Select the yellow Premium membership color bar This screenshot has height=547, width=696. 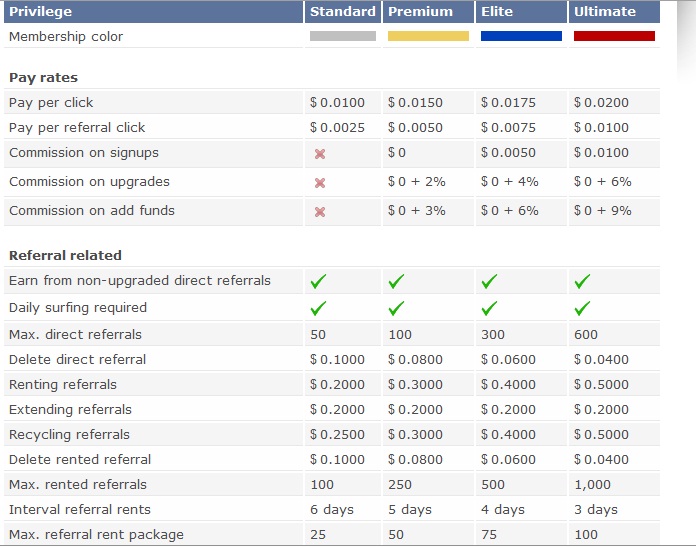(x=428, y=36)
